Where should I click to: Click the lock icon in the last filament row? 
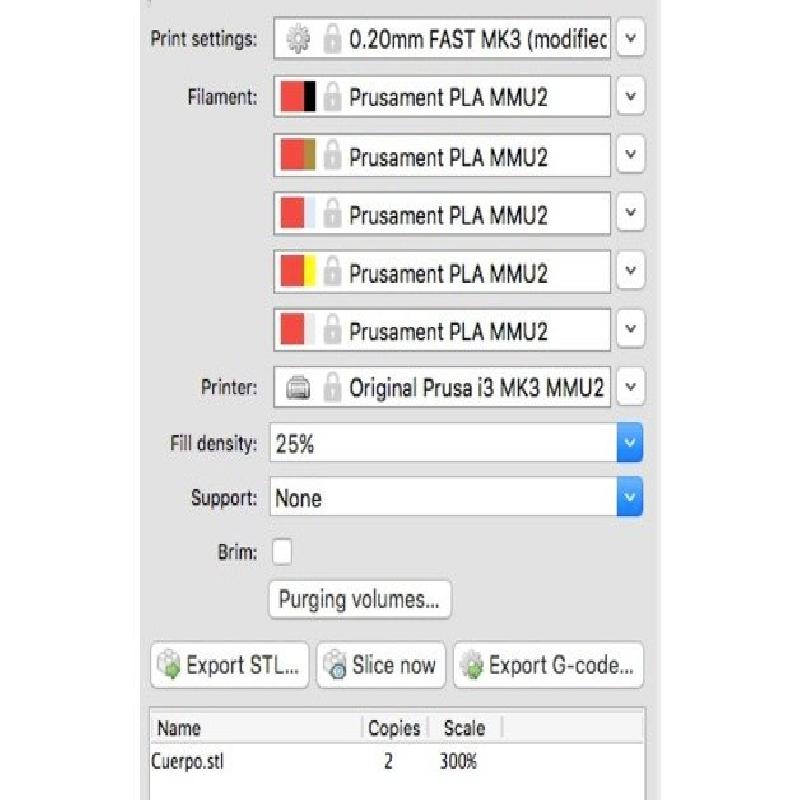click(x=332, y=330)
